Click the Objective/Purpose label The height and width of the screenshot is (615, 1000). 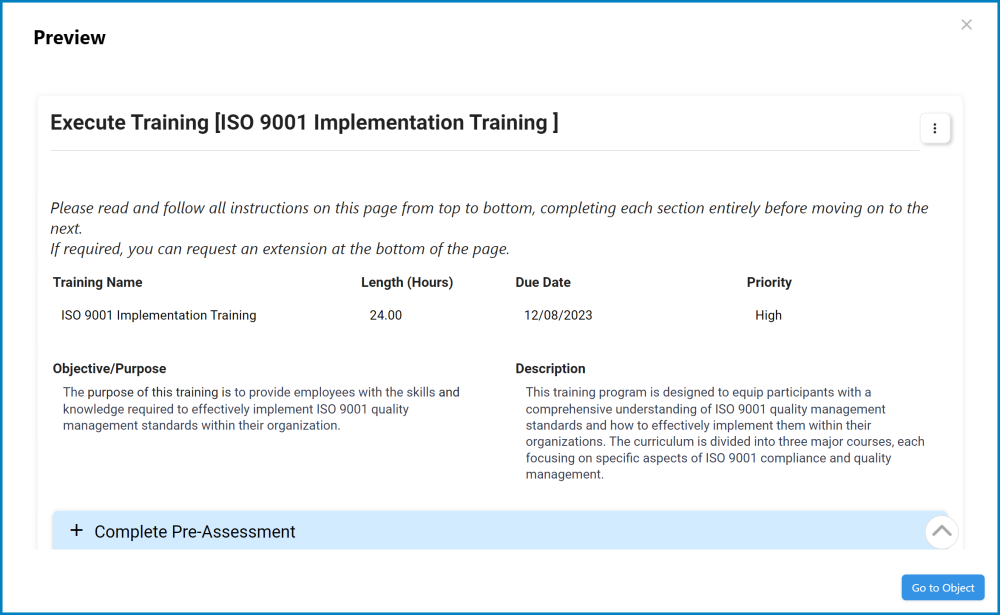[109, 368]
